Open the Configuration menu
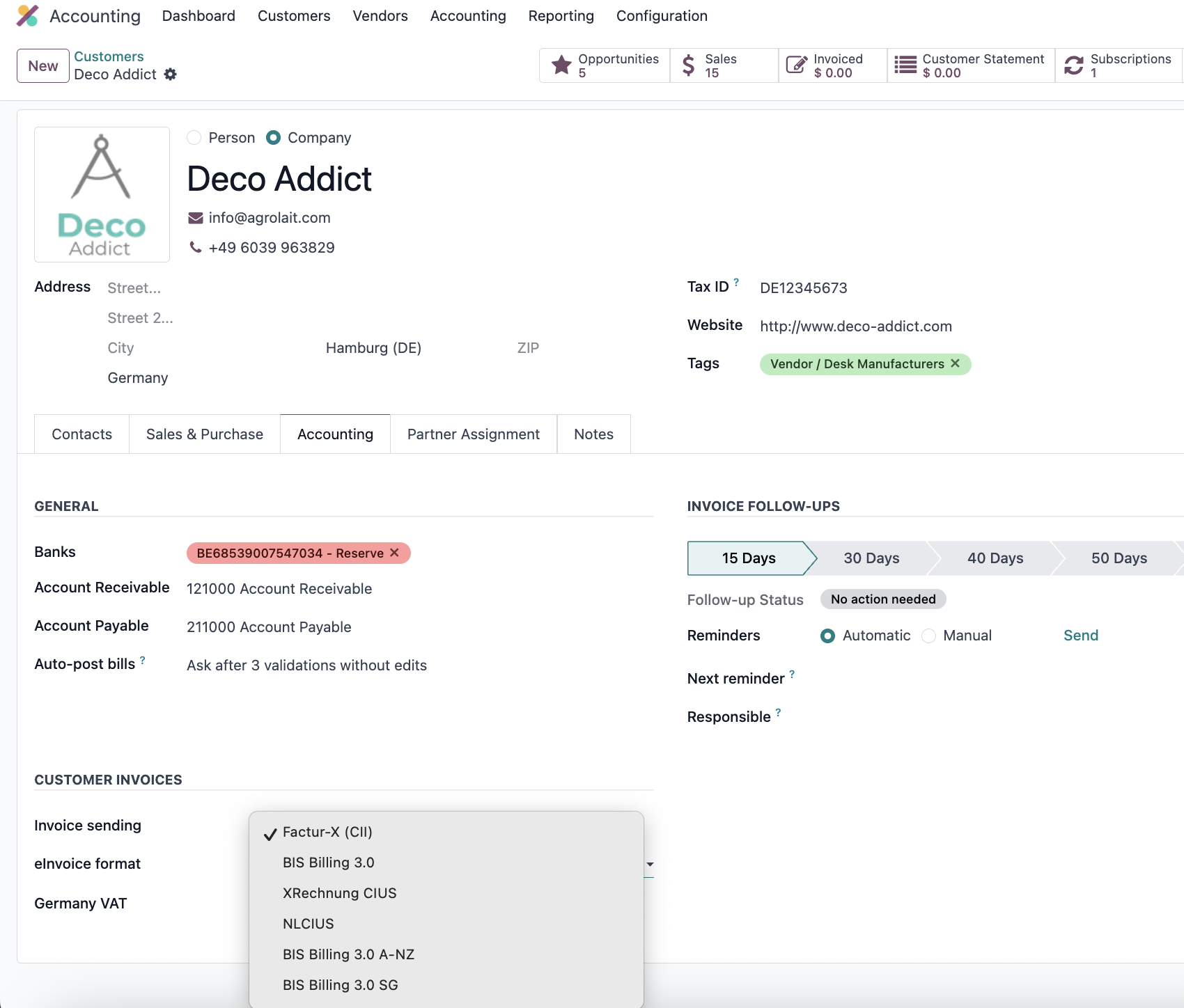The image size is (1184, 1008). (x=662, y=15)
